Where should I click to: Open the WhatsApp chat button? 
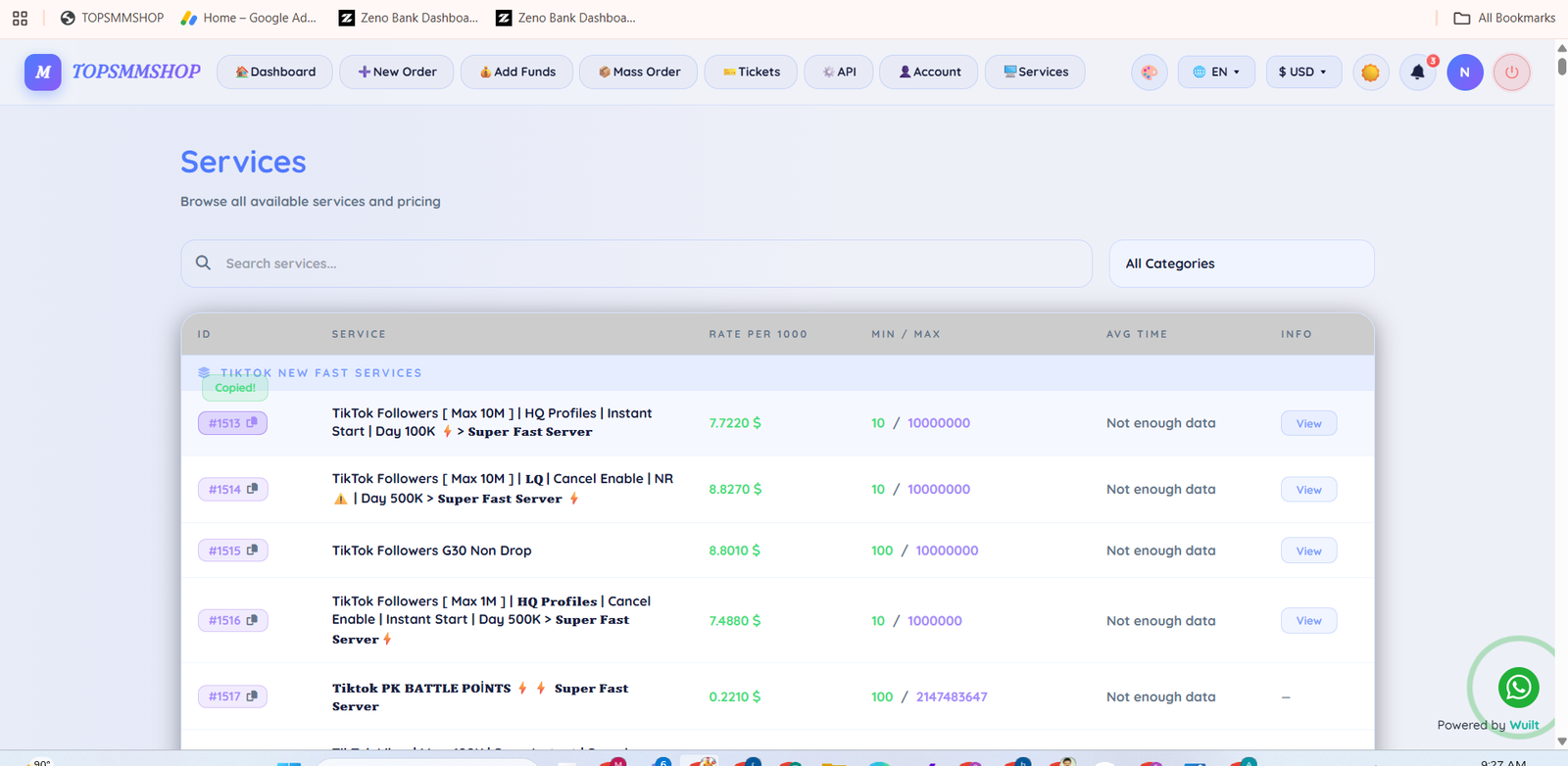pos(1518,687)
